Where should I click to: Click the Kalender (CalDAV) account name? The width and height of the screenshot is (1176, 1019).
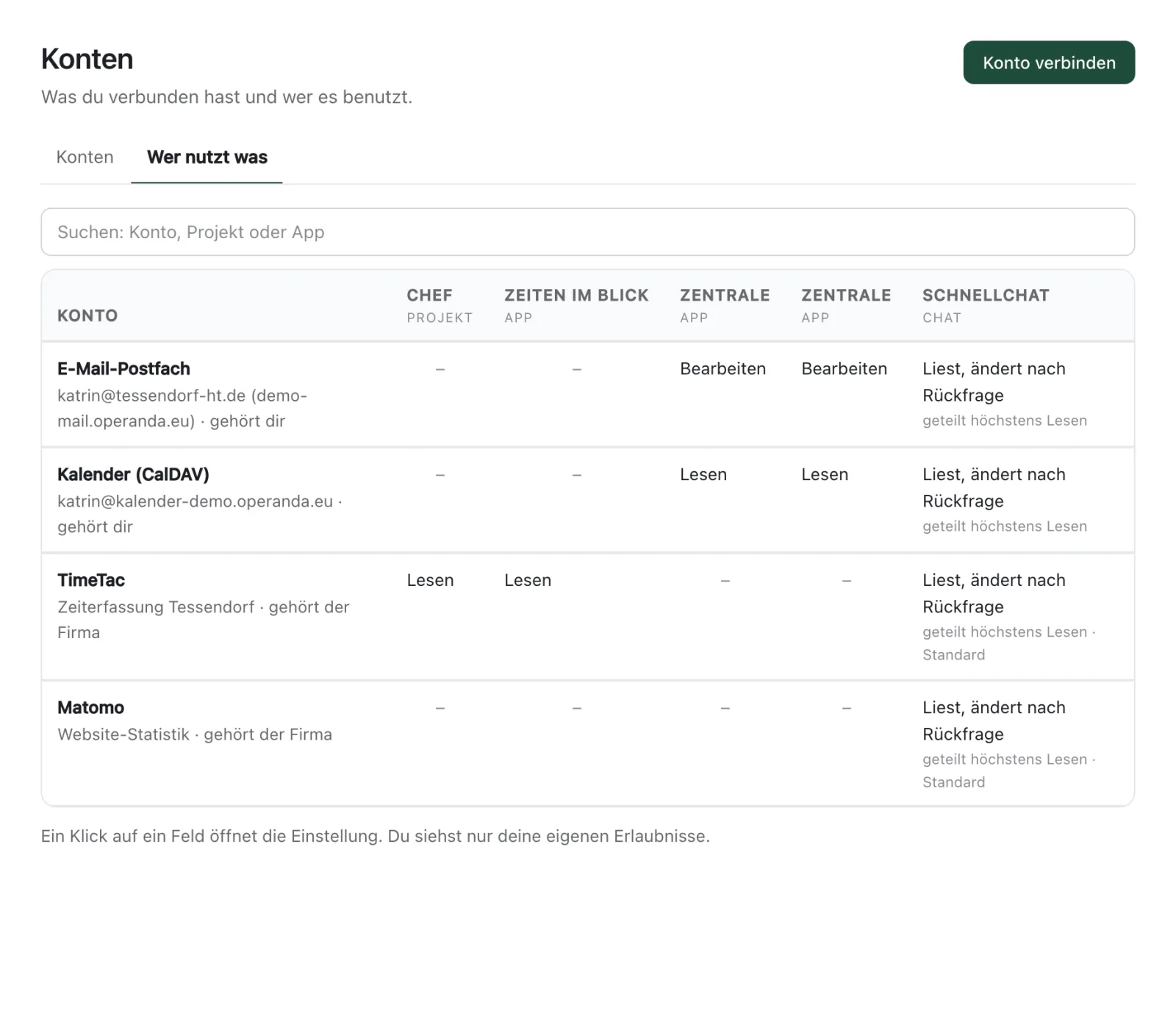[133, 475]
